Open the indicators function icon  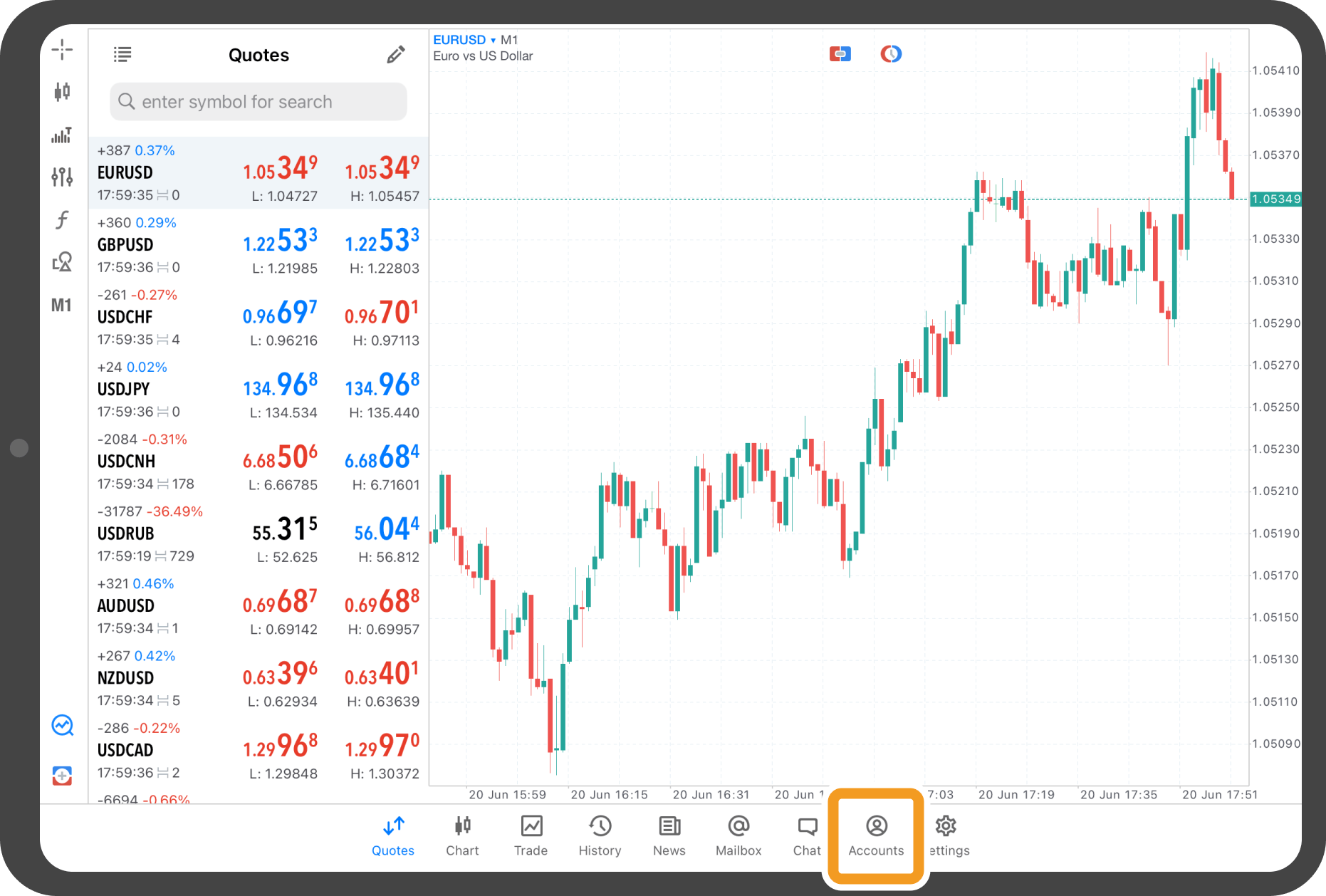(62, 219)
